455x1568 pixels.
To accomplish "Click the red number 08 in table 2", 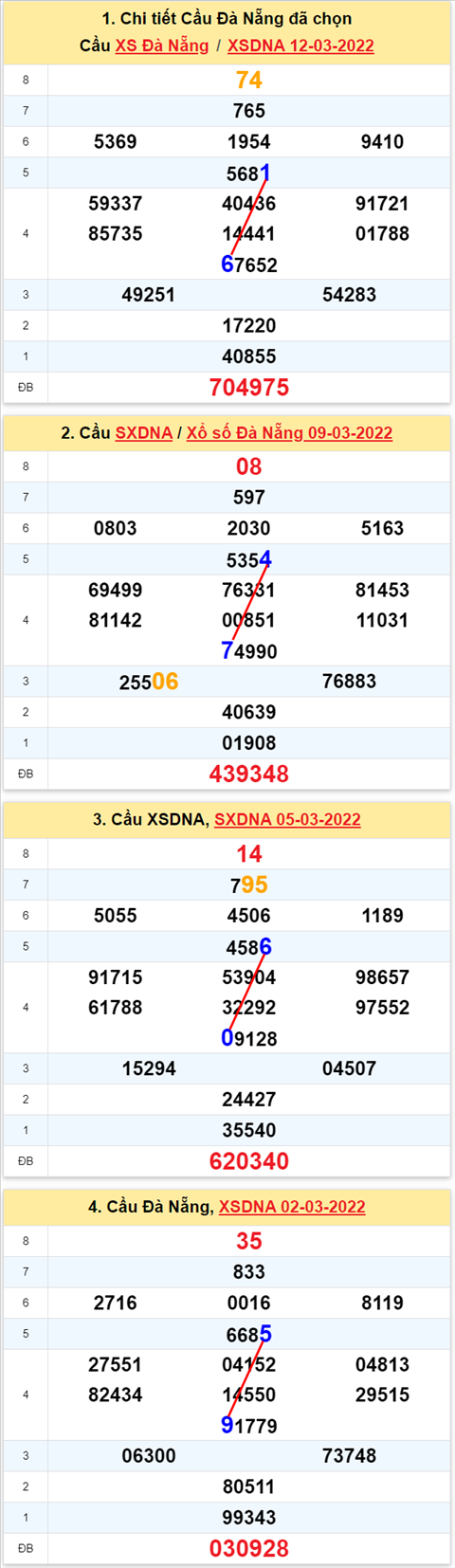I will coord(249,466).
